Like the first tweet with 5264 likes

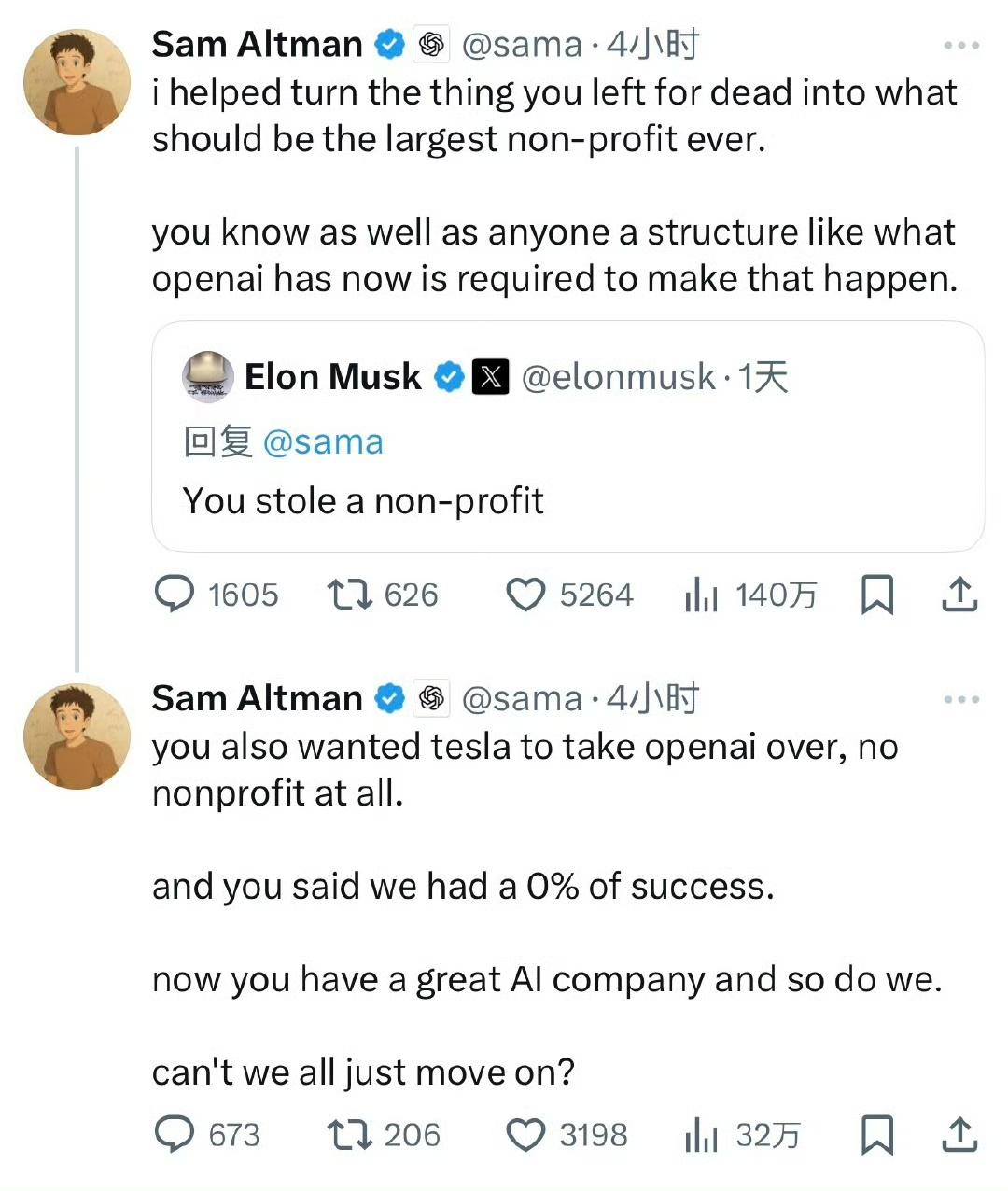525,595
